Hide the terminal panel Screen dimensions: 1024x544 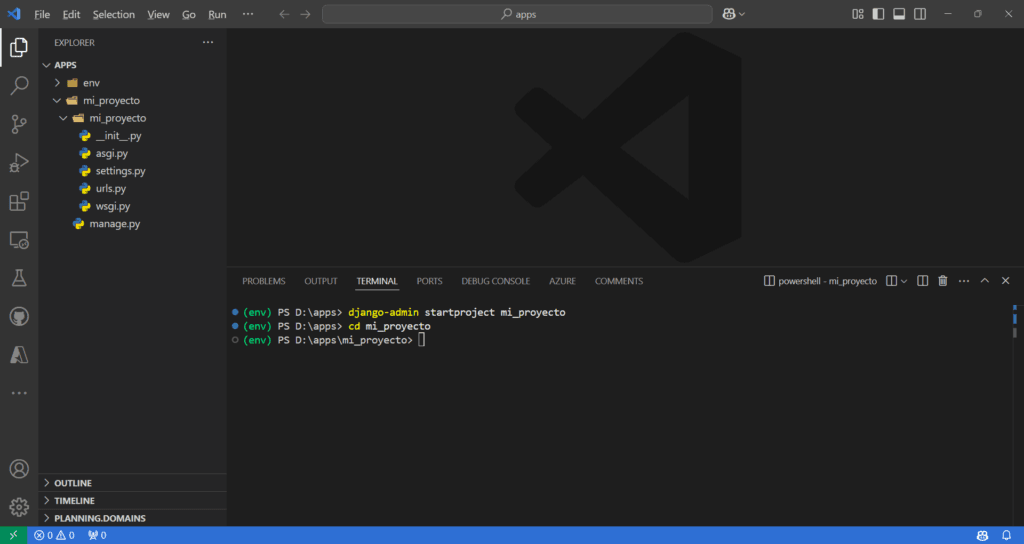(x=1006, y=281)
